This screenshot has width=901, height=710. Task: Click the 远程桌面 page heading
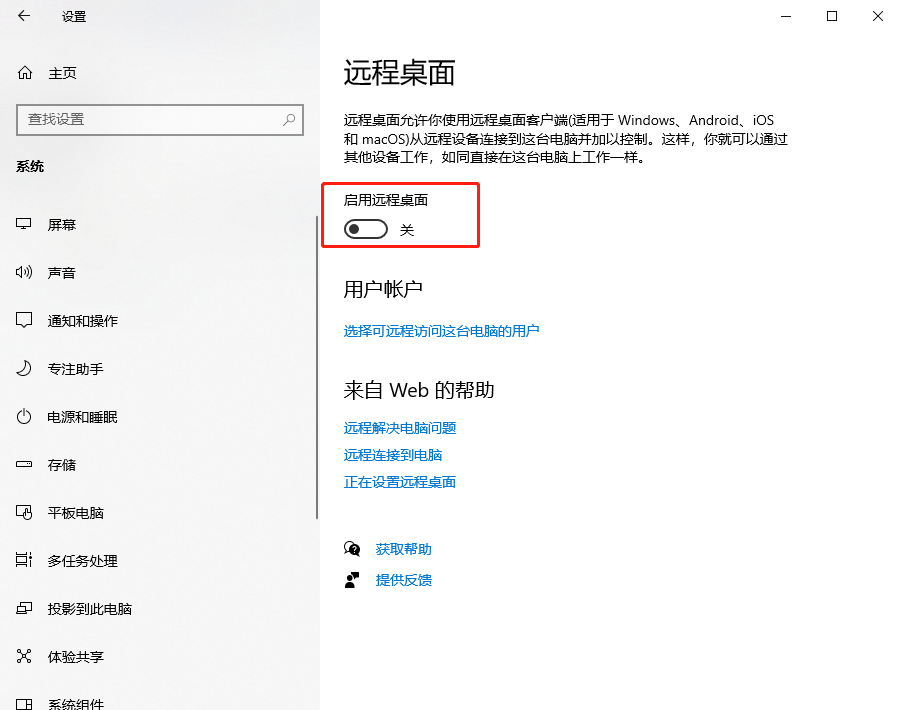399,73
